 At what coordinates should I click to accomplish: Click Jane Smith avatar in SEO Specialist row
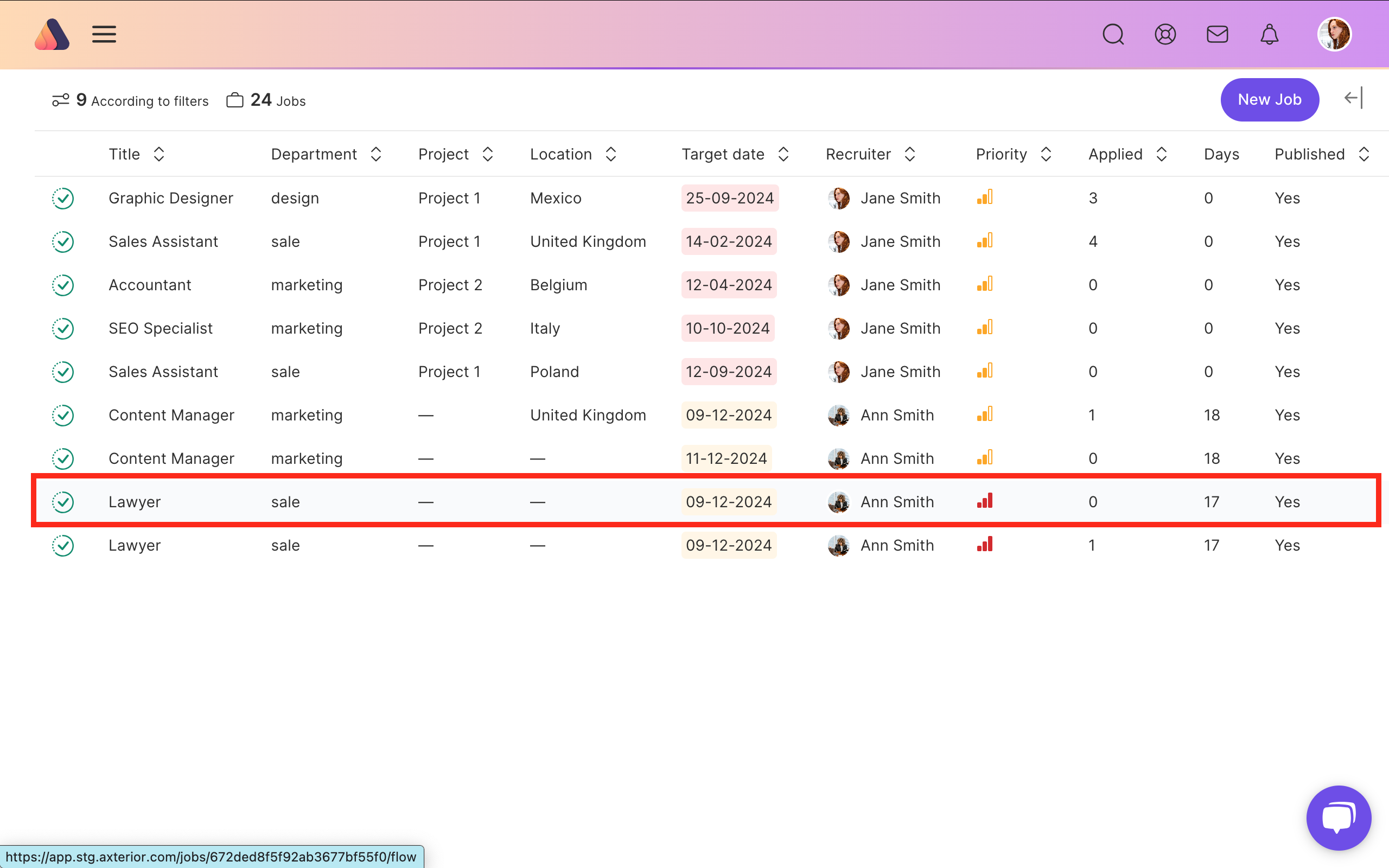839,329
